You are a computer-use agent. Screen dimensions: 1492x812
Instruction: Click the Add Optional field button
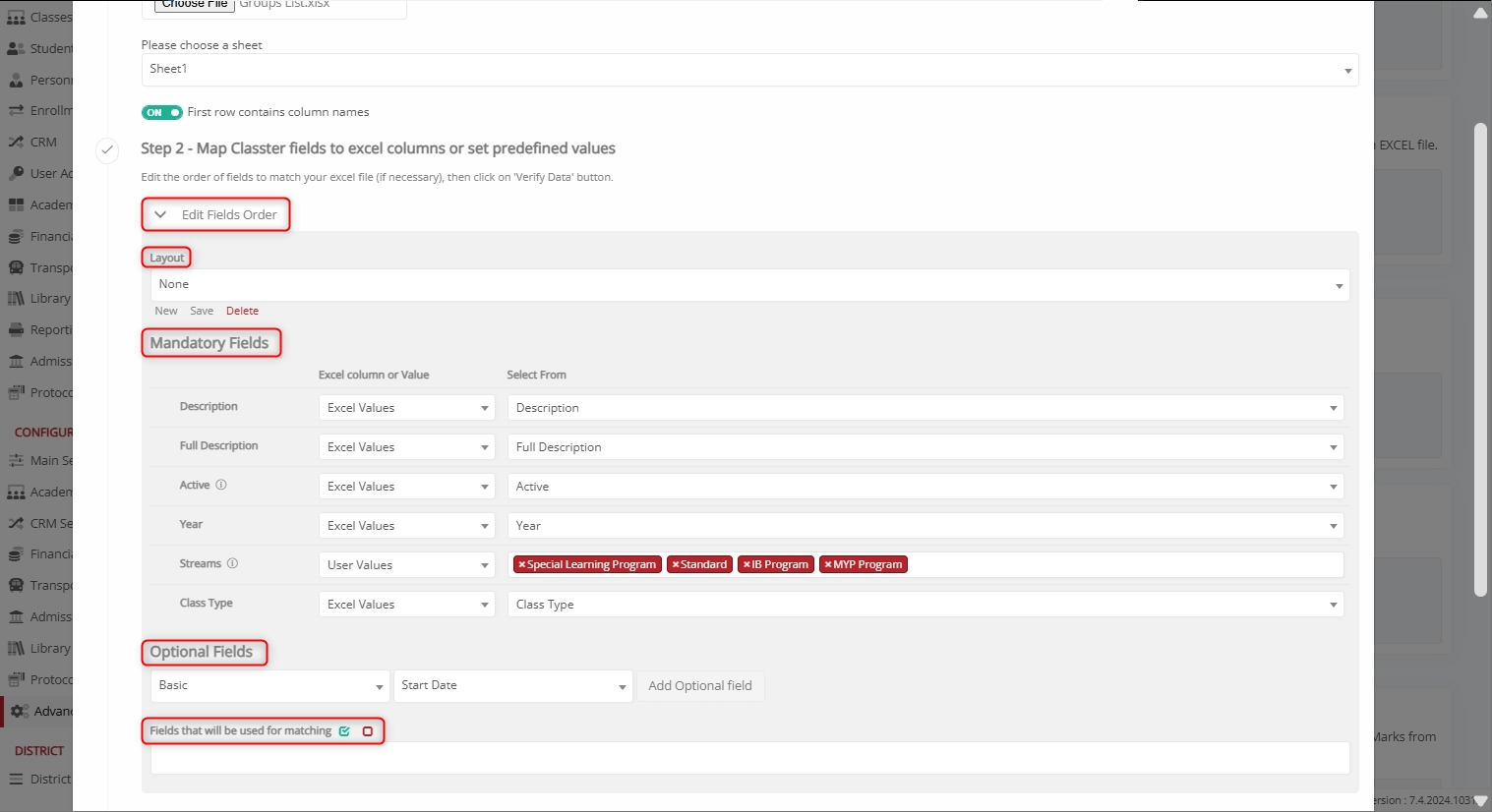coord(700,686)
